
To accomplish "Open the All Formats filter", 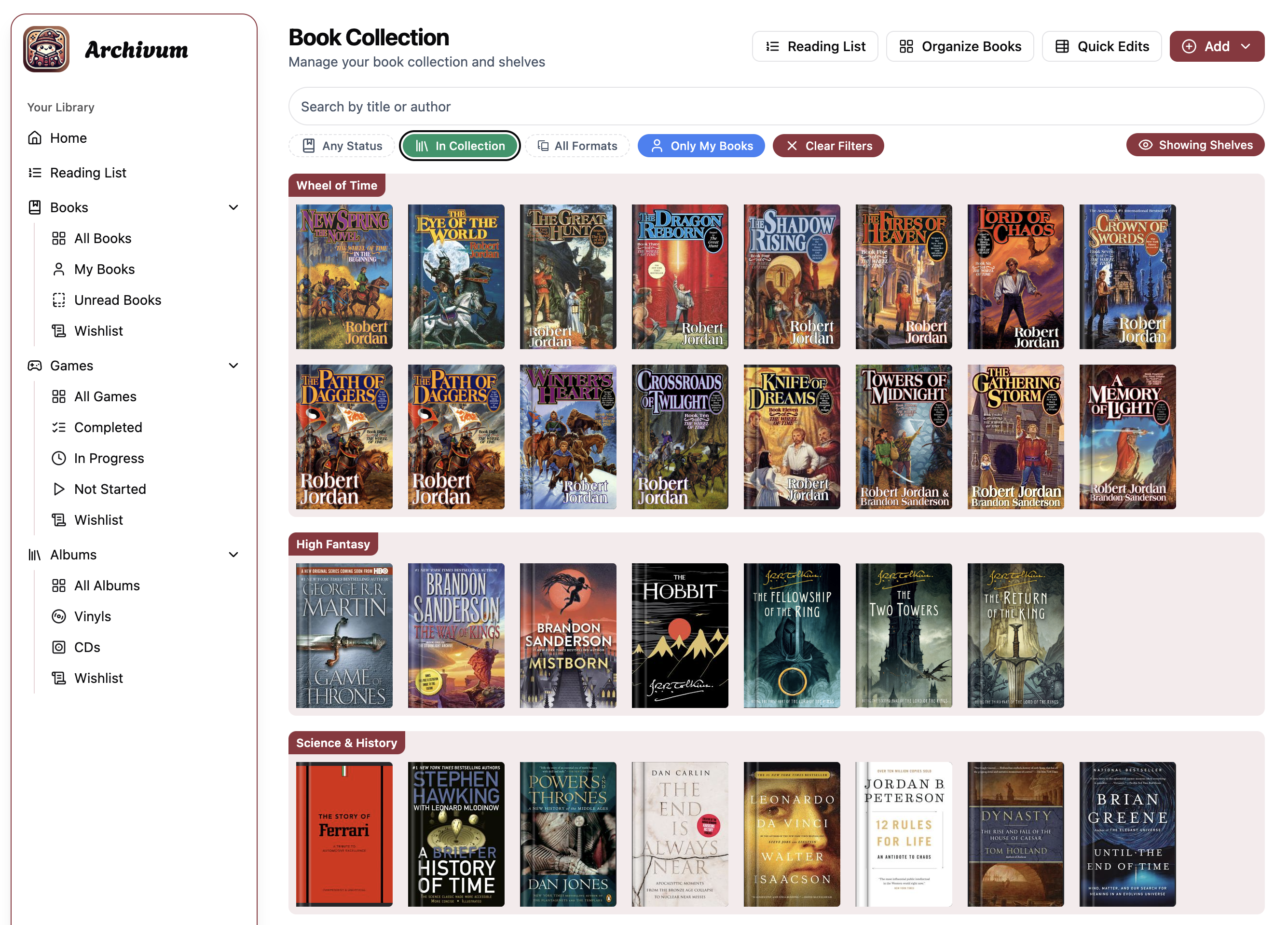I will (x=577, y=146).
